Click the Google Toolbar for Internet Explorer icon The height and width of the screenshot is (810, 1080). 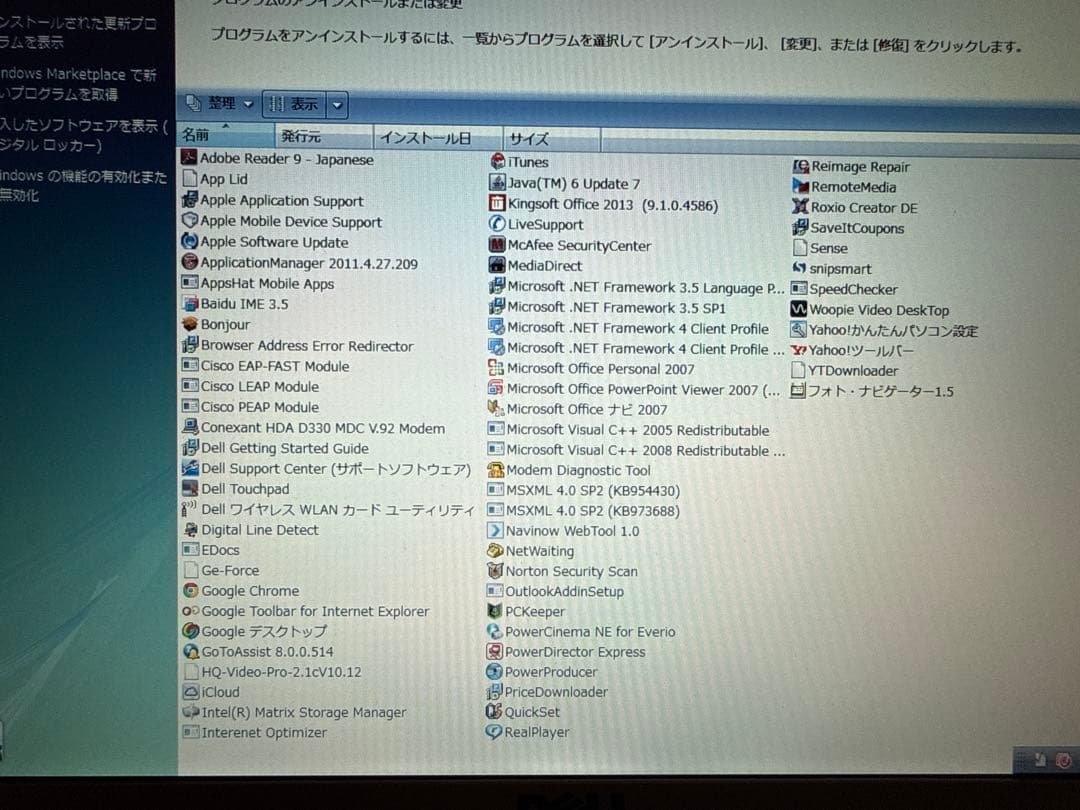point(191,611)
